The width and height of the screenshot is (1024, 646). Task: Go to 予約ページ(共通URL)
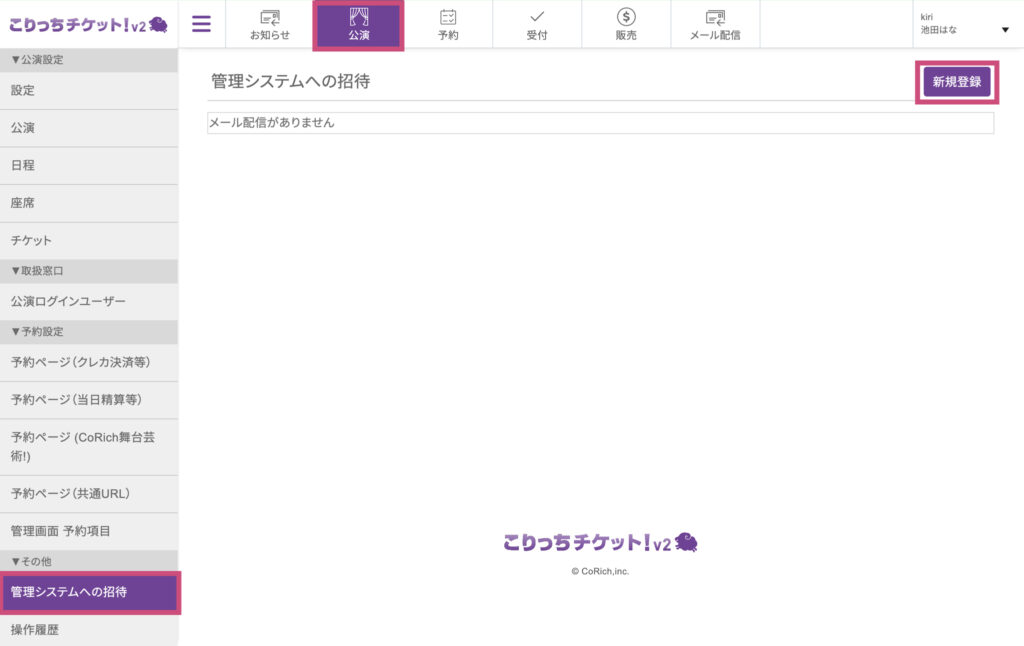click(89, 494)
